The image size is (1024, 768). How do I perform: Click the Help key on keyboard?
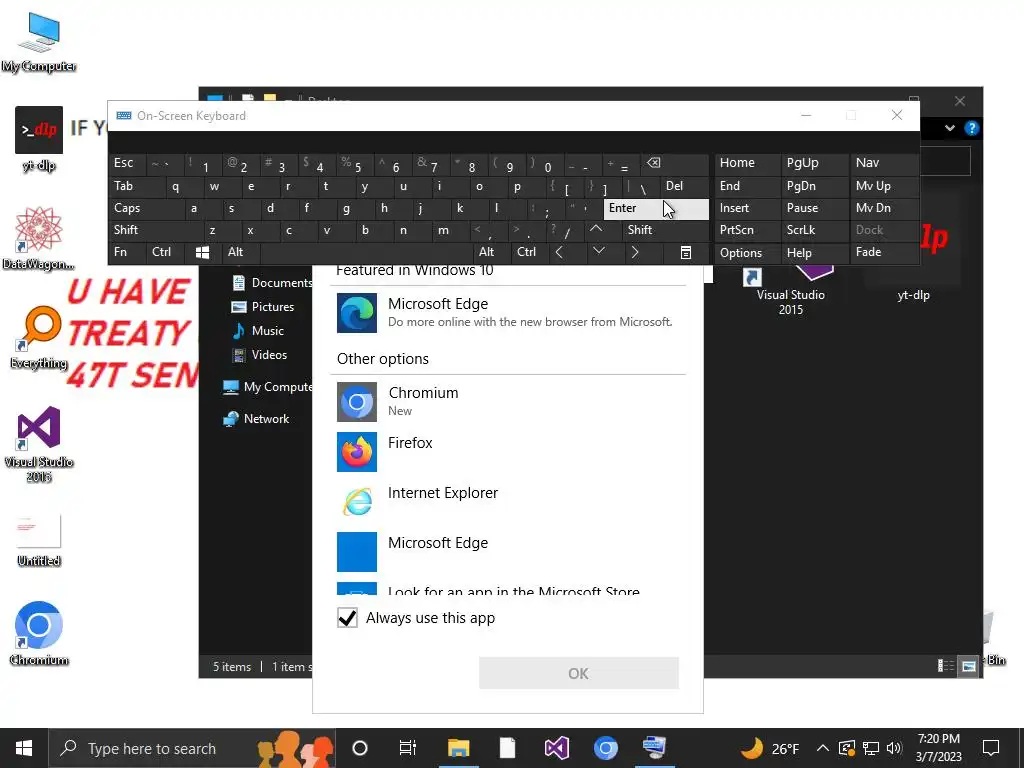[815, 253]
